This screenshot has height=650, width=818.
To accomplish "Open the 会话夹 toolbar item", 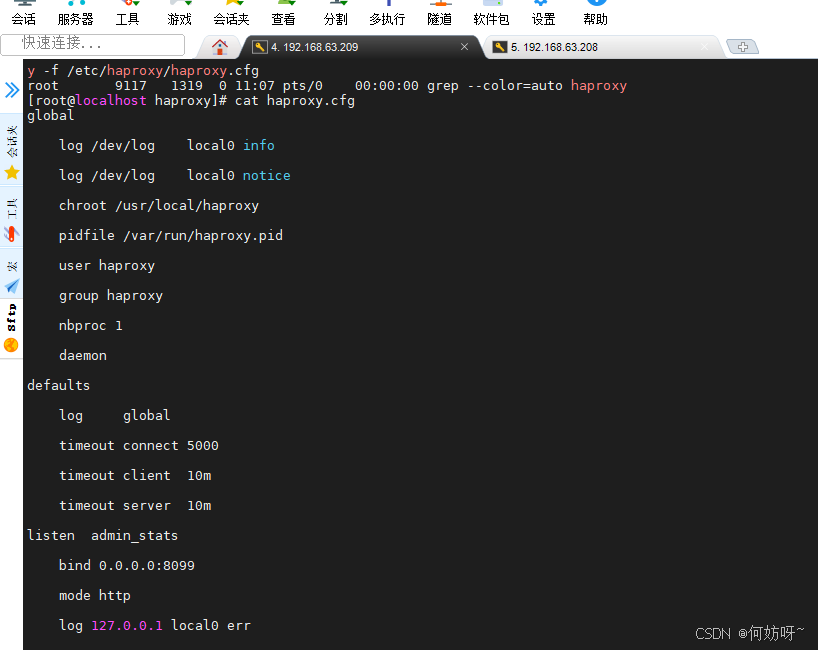I will point(231,14).
